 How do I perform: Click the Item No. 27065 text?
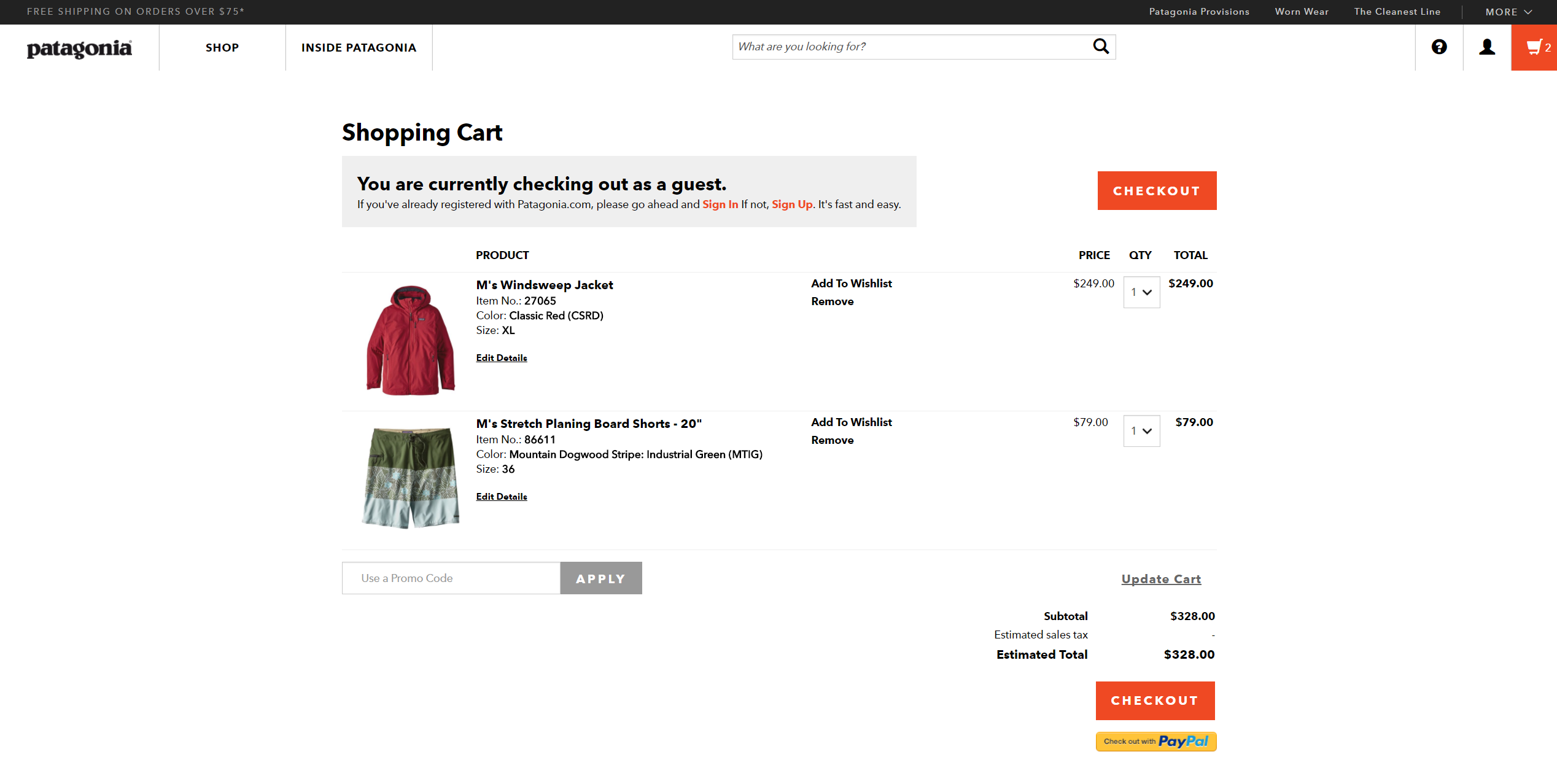click(x=516, y=301)
